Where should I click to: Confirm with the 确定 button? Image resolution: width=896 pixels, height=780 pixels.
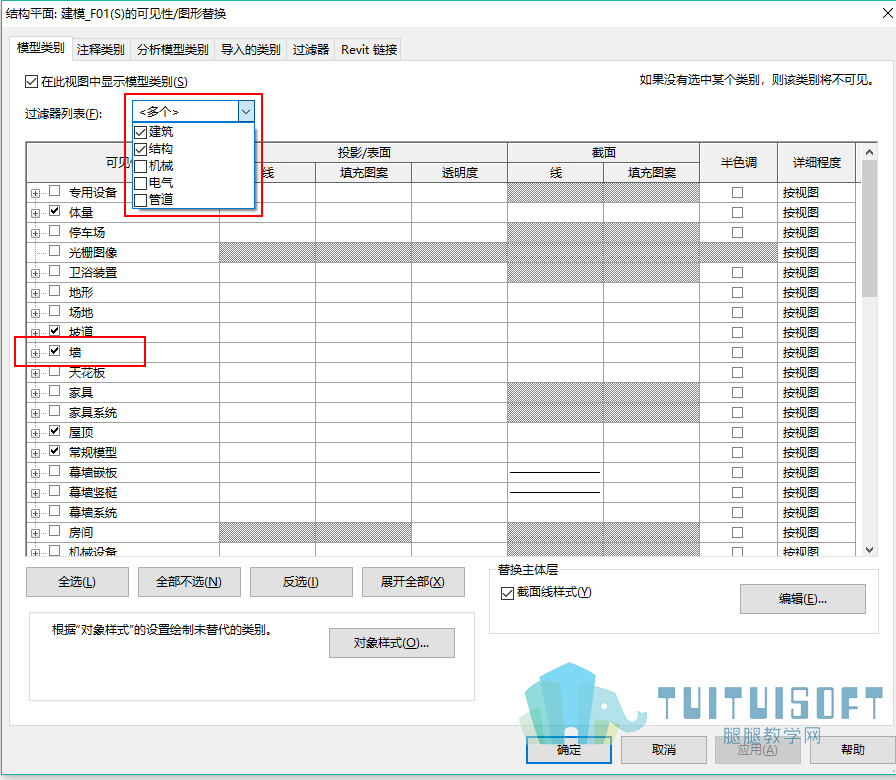coord(569,750)
